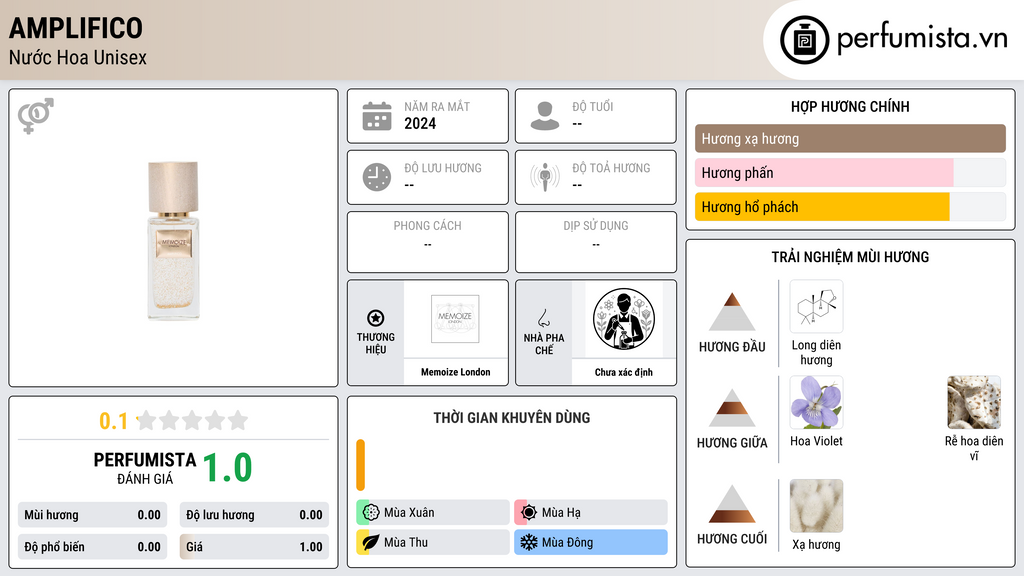Click the Hợp hương chính heading
Viewport: 1024px width, 576px height.
(x=850, y=106)
